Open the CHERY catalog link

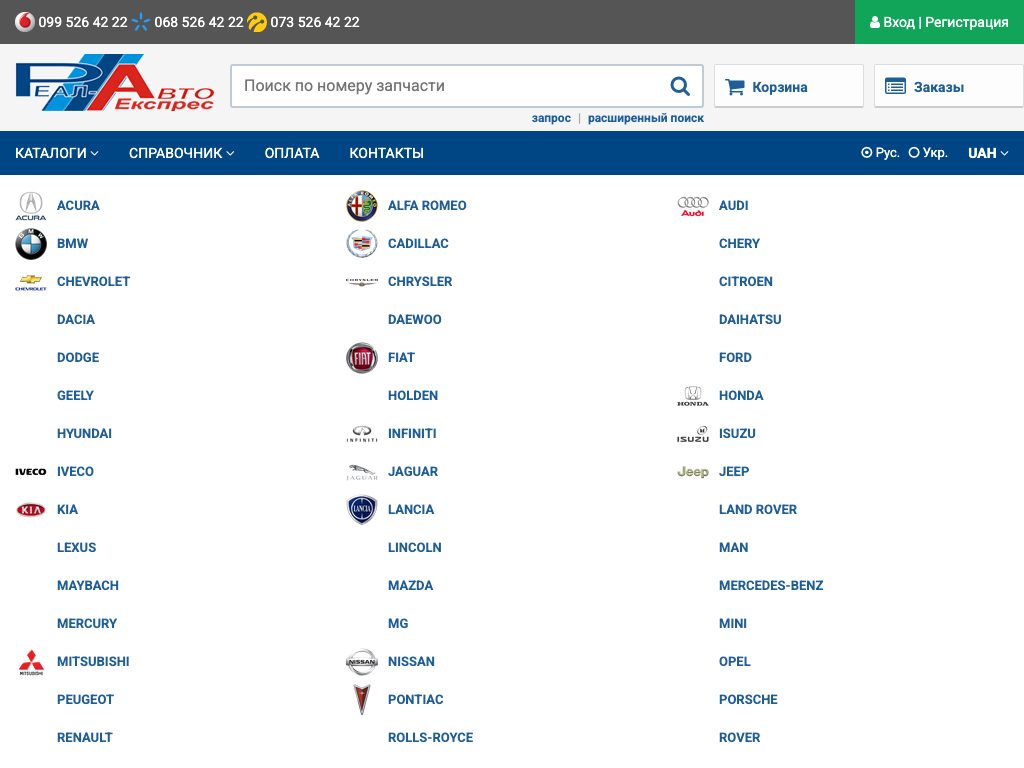coord(739,244)
